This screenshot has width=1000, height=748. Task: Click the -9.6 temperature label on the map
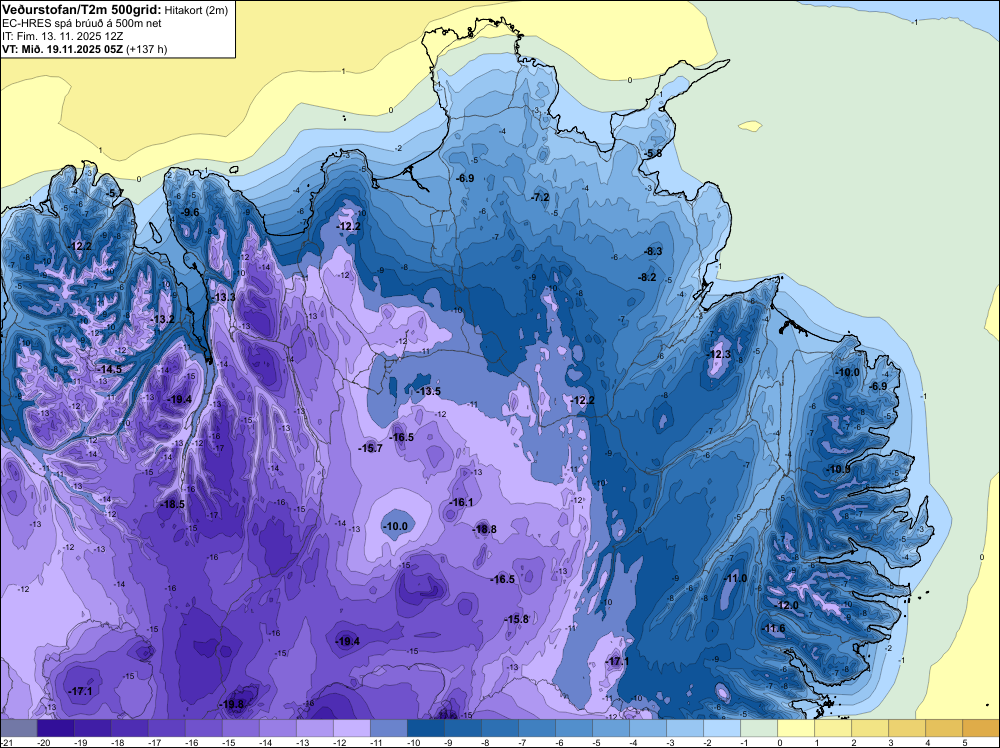click(189, 212)
